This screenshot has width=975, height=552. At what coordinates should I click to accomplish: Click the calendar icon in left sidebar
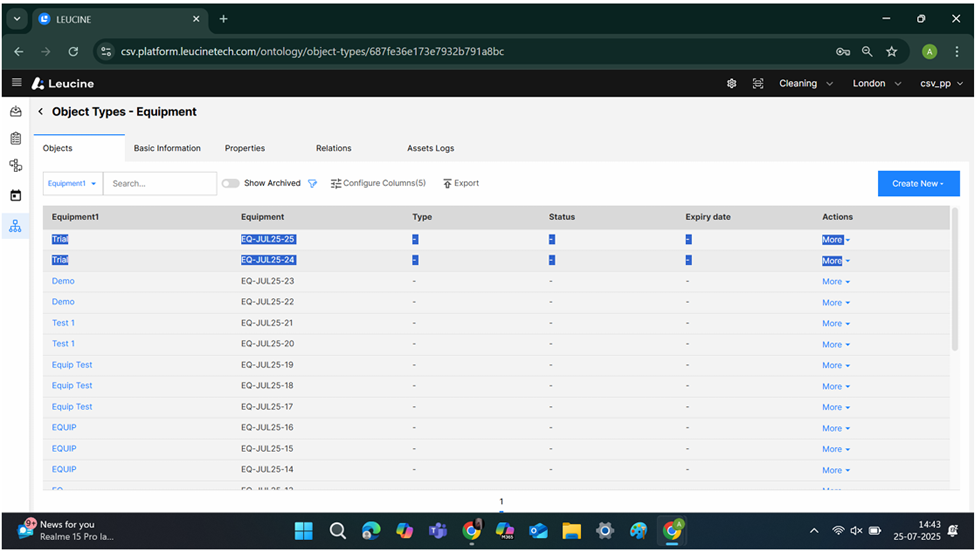[x=15, y=196]
